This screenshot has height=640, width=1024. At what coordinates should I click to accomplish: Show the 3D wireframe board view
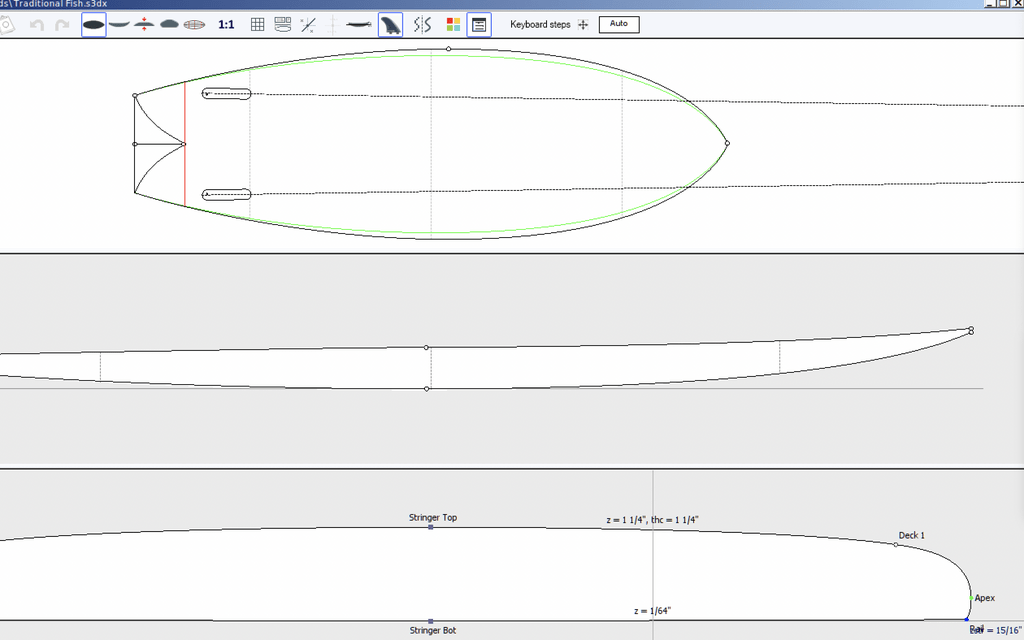coord(194,24)
